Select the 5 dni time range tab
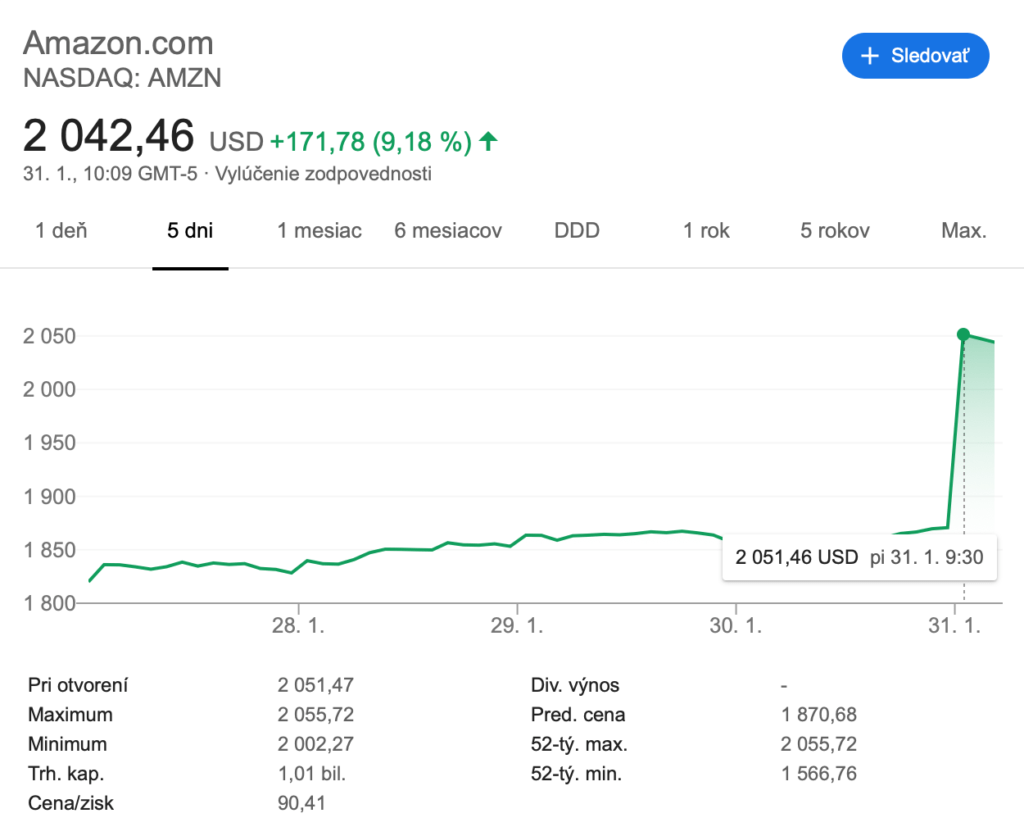Viewport: 1024px width, 836px height. 190,231
